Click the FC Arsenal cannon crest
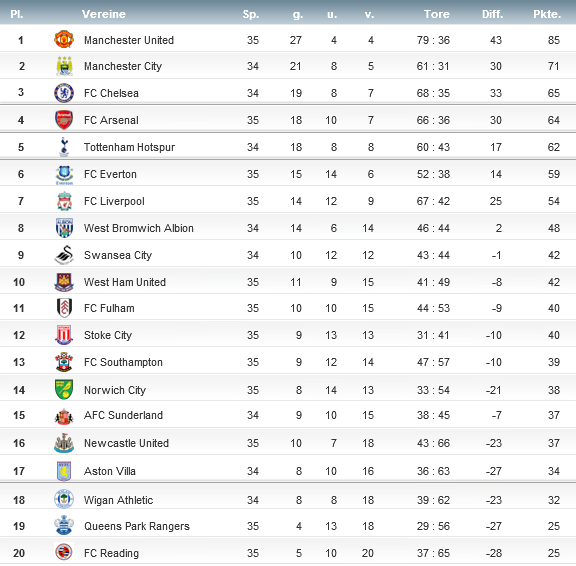Viewport: 576px width, 566px height. (64, 120)
